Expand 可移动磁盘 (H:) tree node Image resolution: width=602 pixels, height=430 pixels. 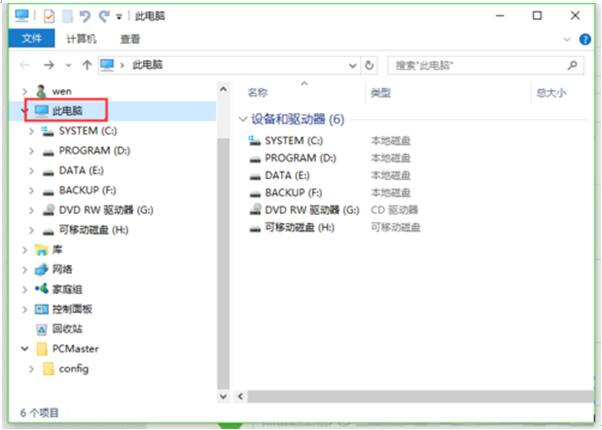pyautogui.click(x=31, y=230)
